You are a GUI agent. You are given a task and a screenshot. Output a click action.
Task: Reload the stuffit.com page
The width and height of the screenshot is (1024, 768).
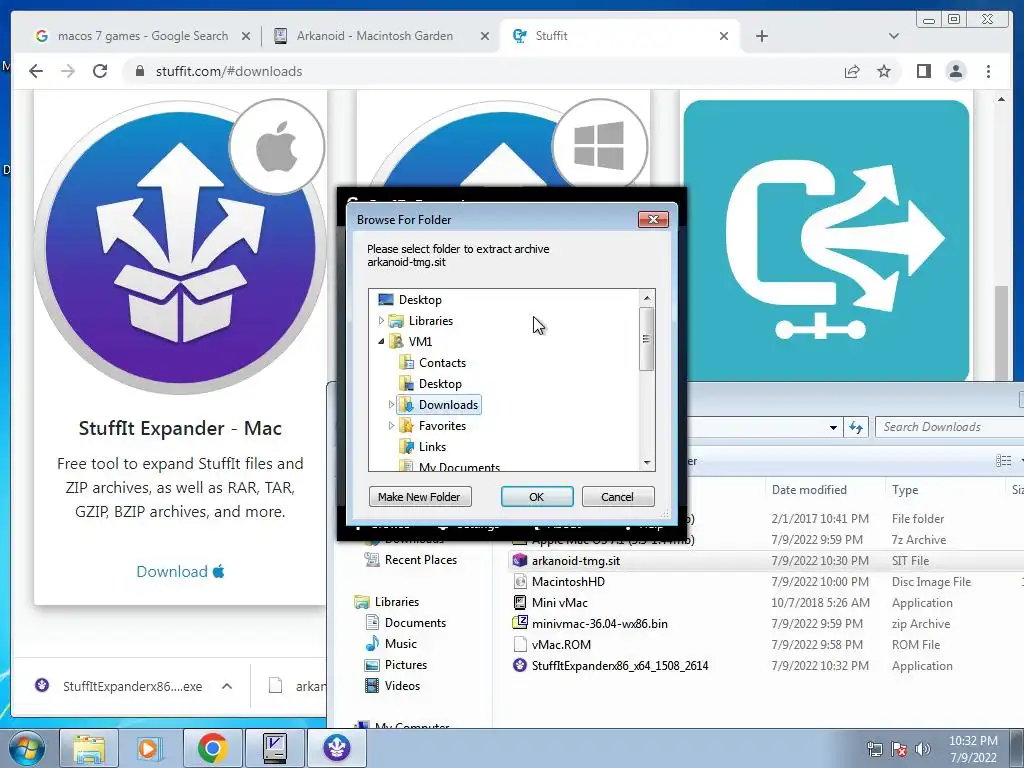(x=100, y=71)
